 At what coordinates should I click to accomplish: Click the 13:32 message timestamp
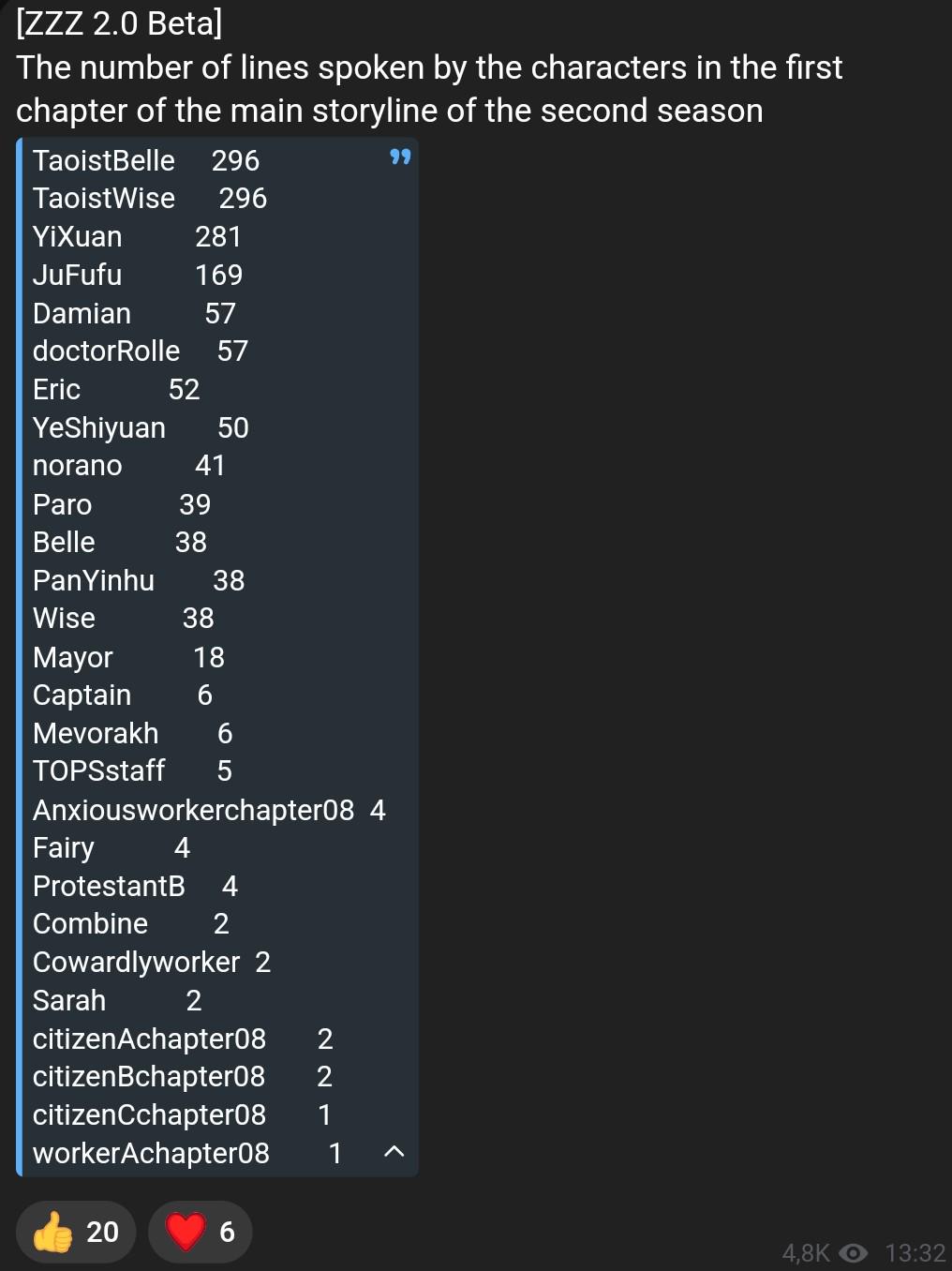click(x=915, y=1253)
